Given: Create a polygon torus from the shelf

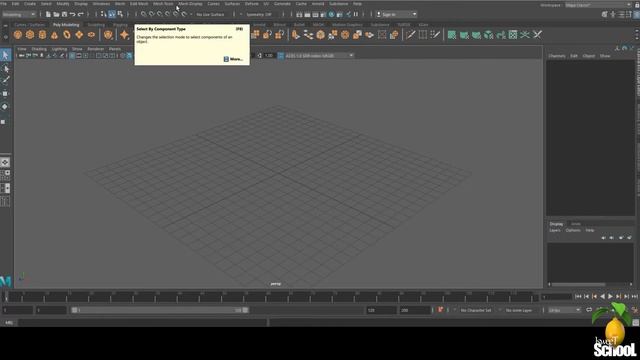Looking at the screenshot, I should [67, 35].
